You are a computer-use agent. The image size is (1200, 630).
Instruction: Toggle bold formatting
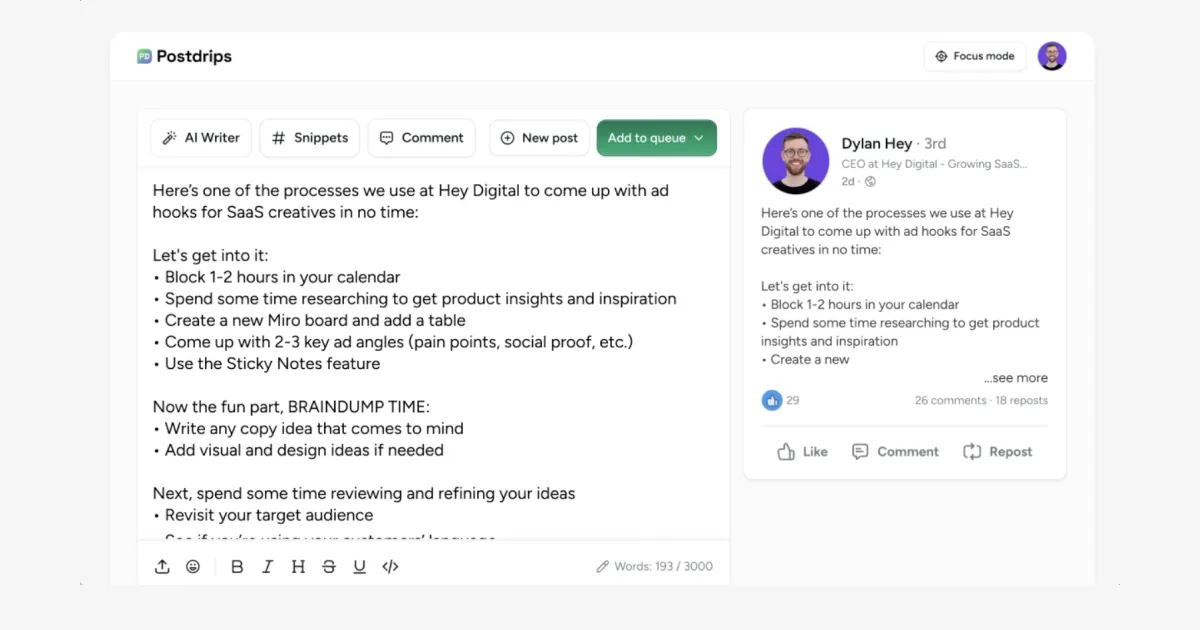point(237,566)
